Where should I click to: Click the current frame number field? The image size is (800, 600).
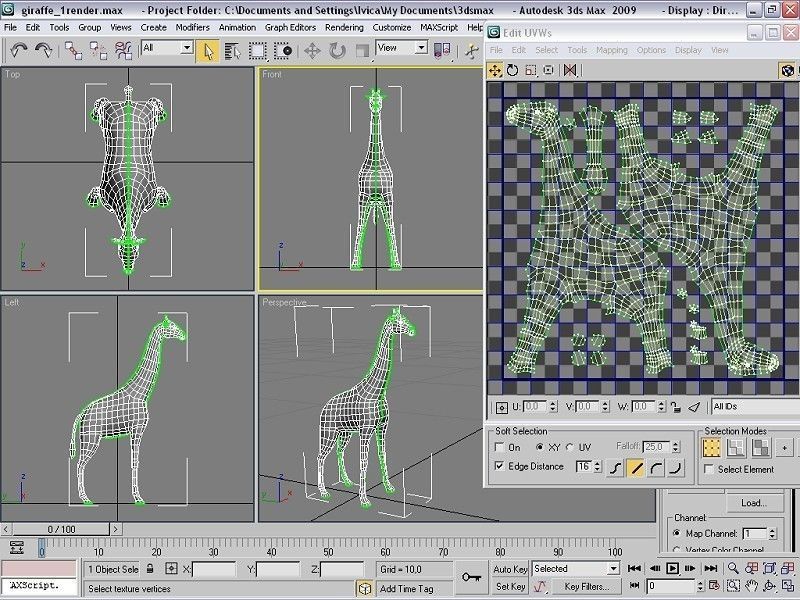(670, 586)
